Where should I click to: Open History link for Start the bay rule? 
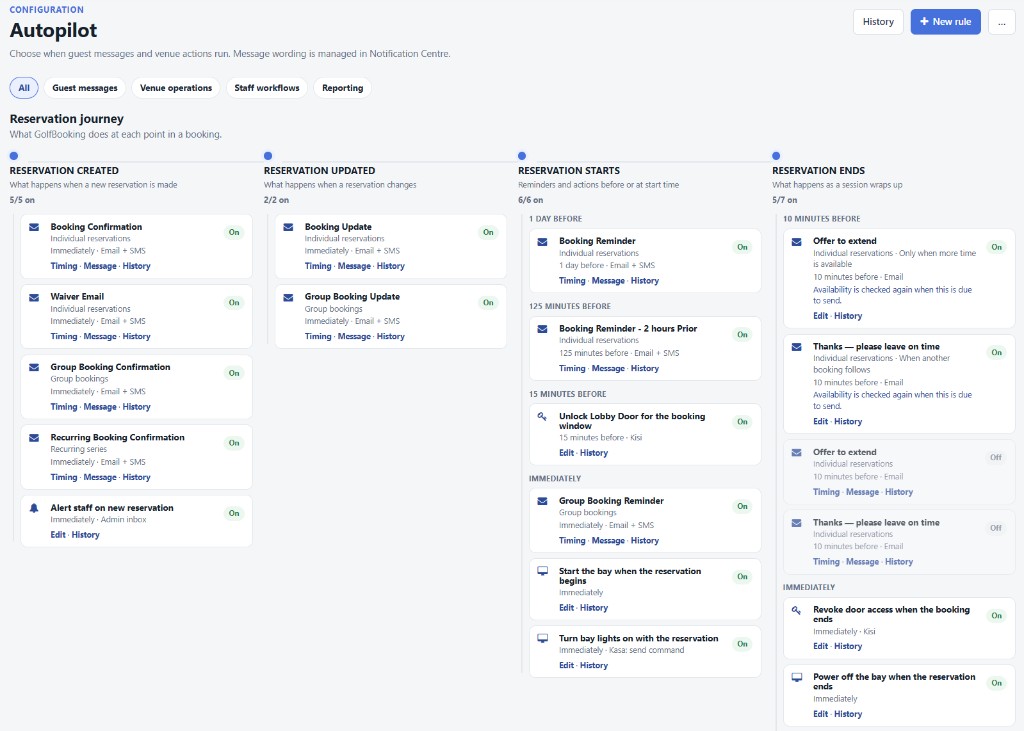click(x=594, y=608)
